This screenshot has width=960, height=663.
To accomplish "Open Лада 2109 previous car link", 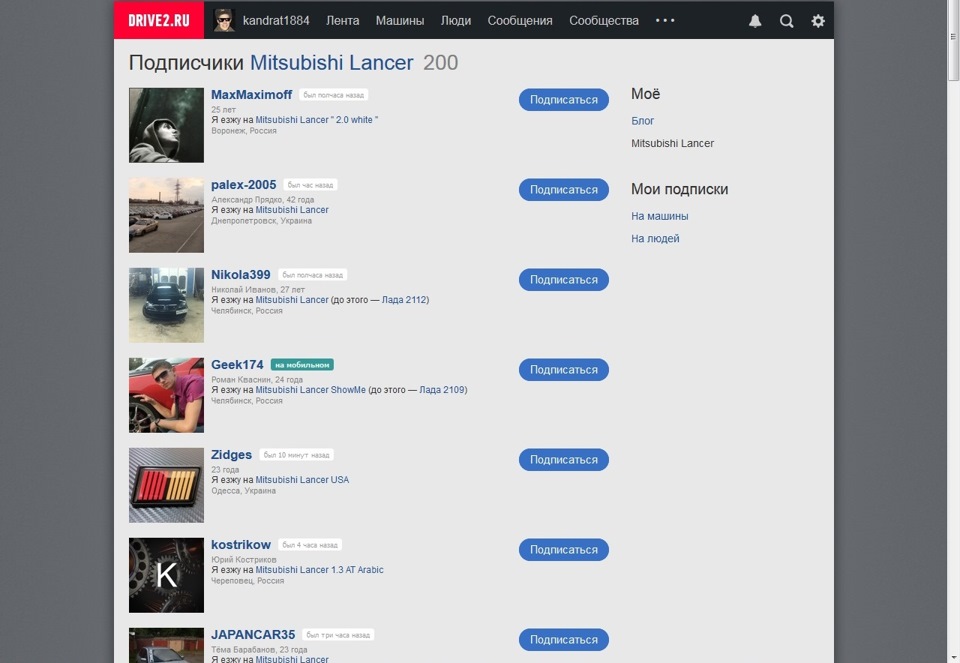I will [x=442, y=390].
